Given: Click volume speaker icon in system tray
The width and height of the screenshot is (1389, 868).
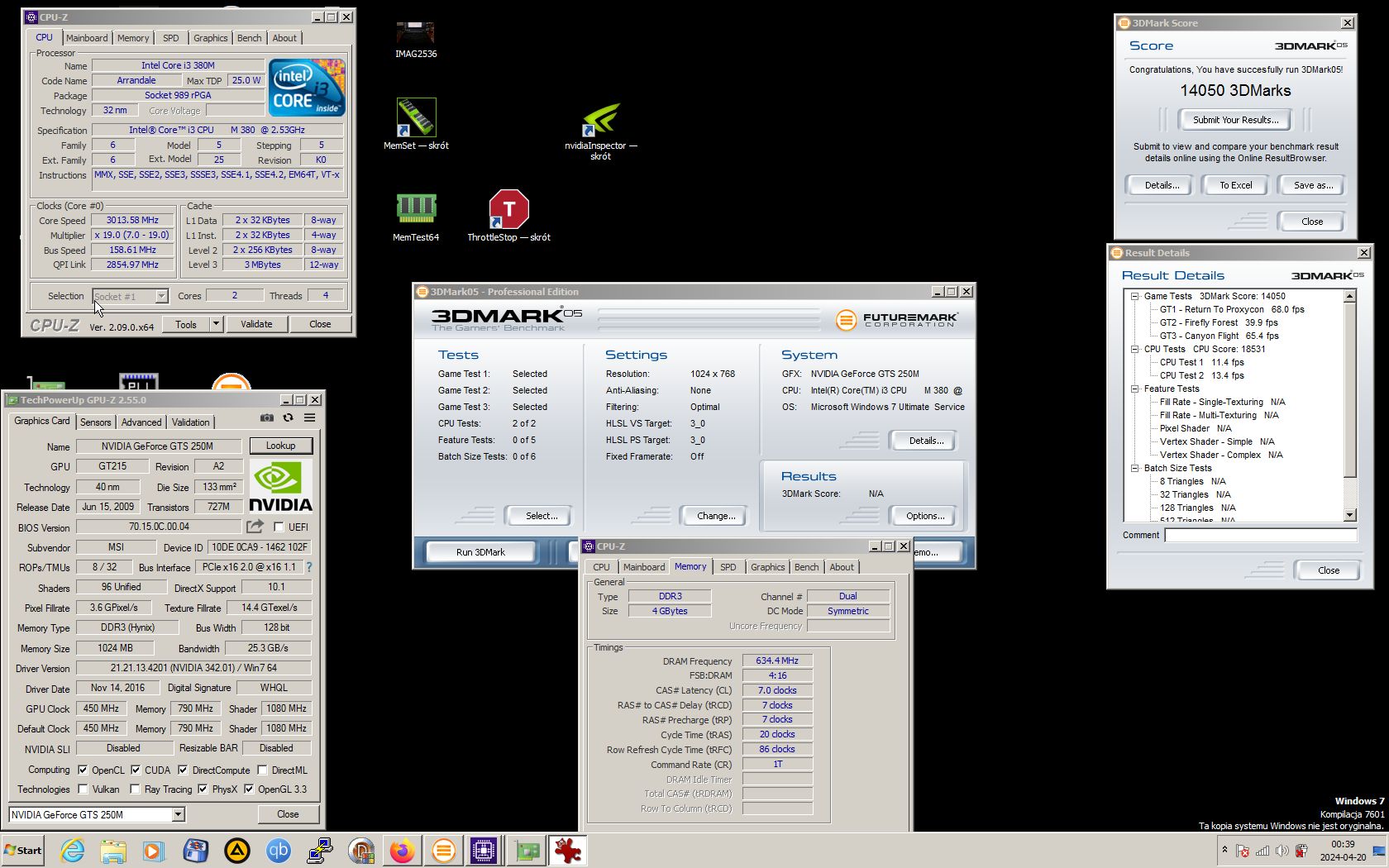Looking at the screenshot, I should click(x=1282, y=851).
